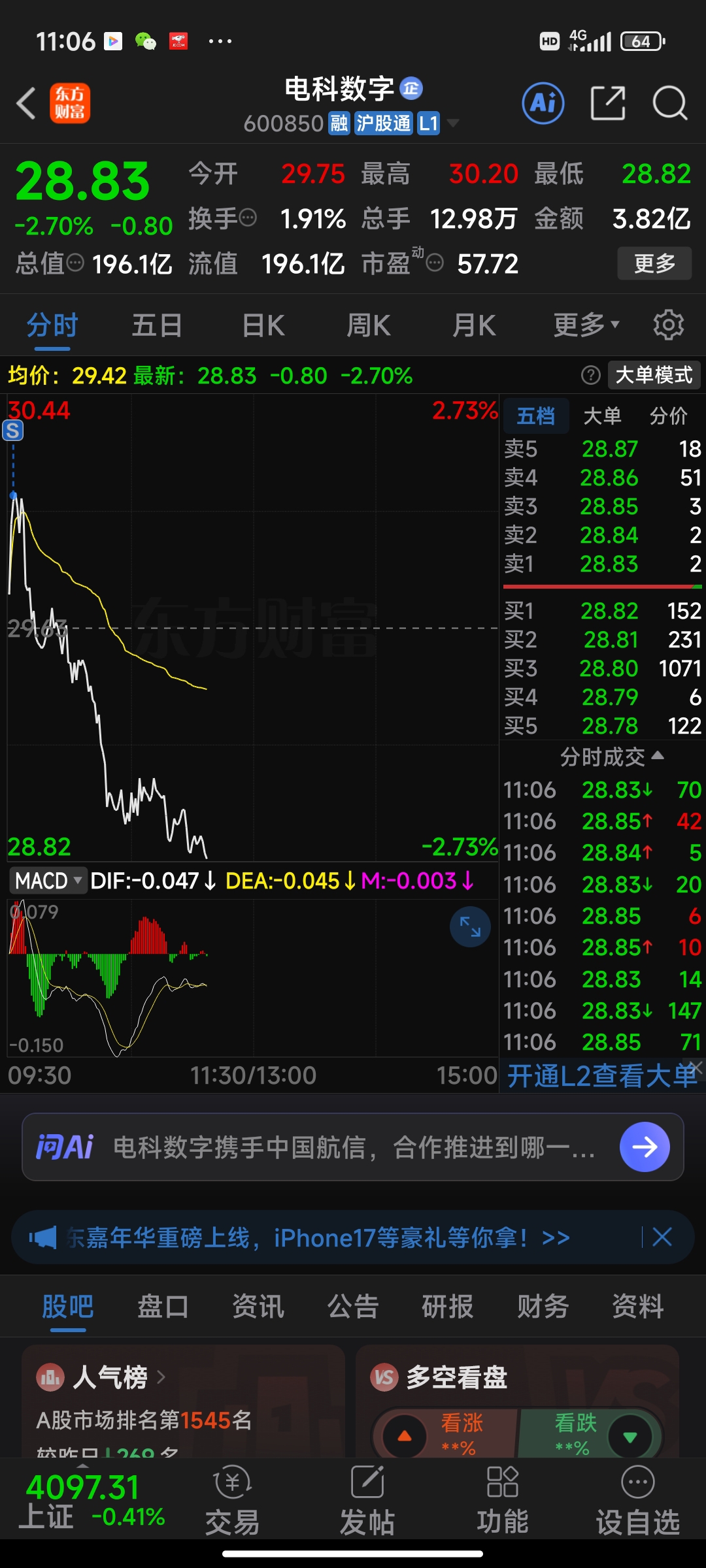Tap the megaphone announcement icon
706x1568 pixels.
click(42, 1237)
